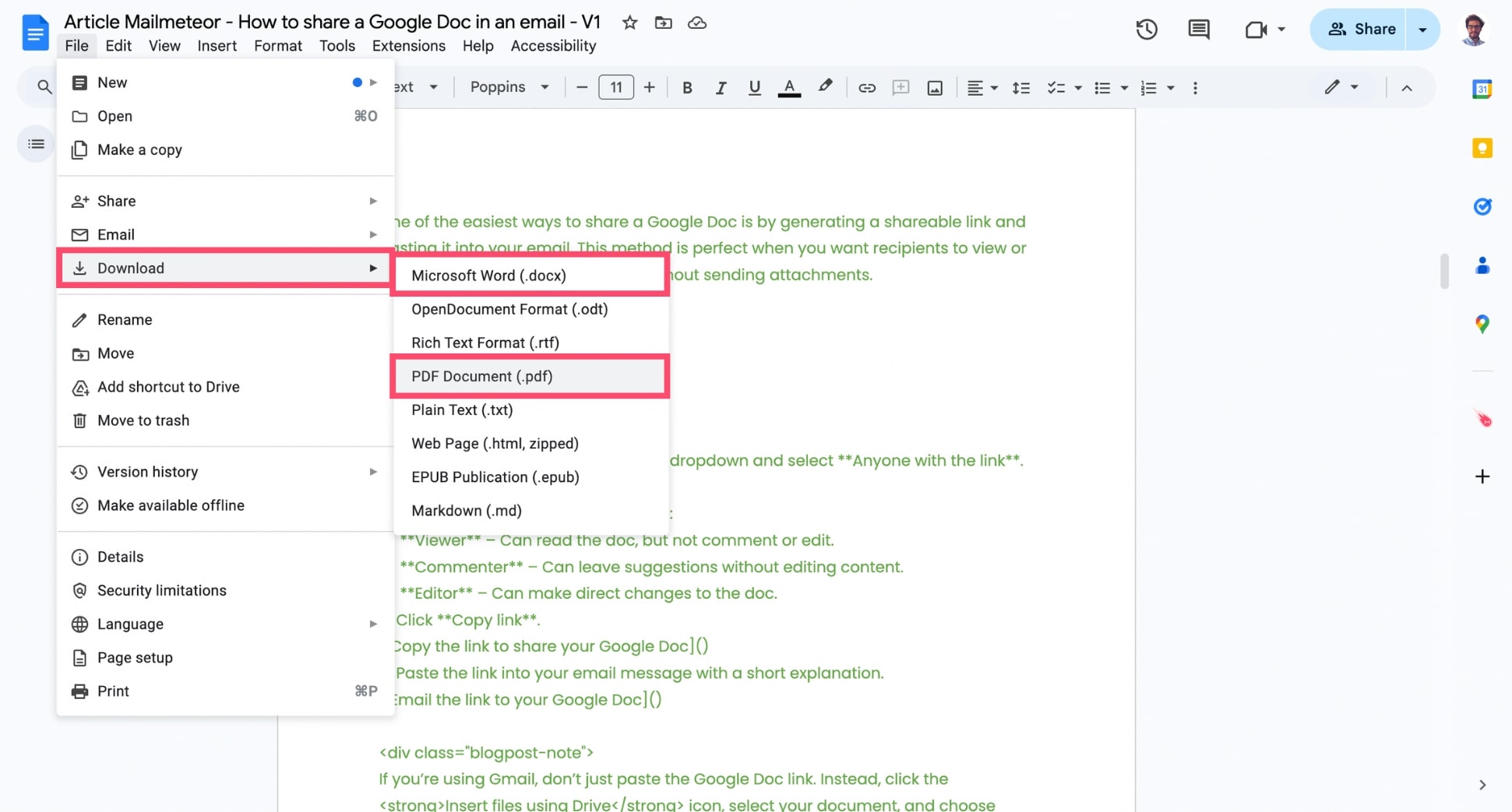The width and height of the screenshot is (1512, 812).
Task: Insert a link
Action: coord(866,87)
